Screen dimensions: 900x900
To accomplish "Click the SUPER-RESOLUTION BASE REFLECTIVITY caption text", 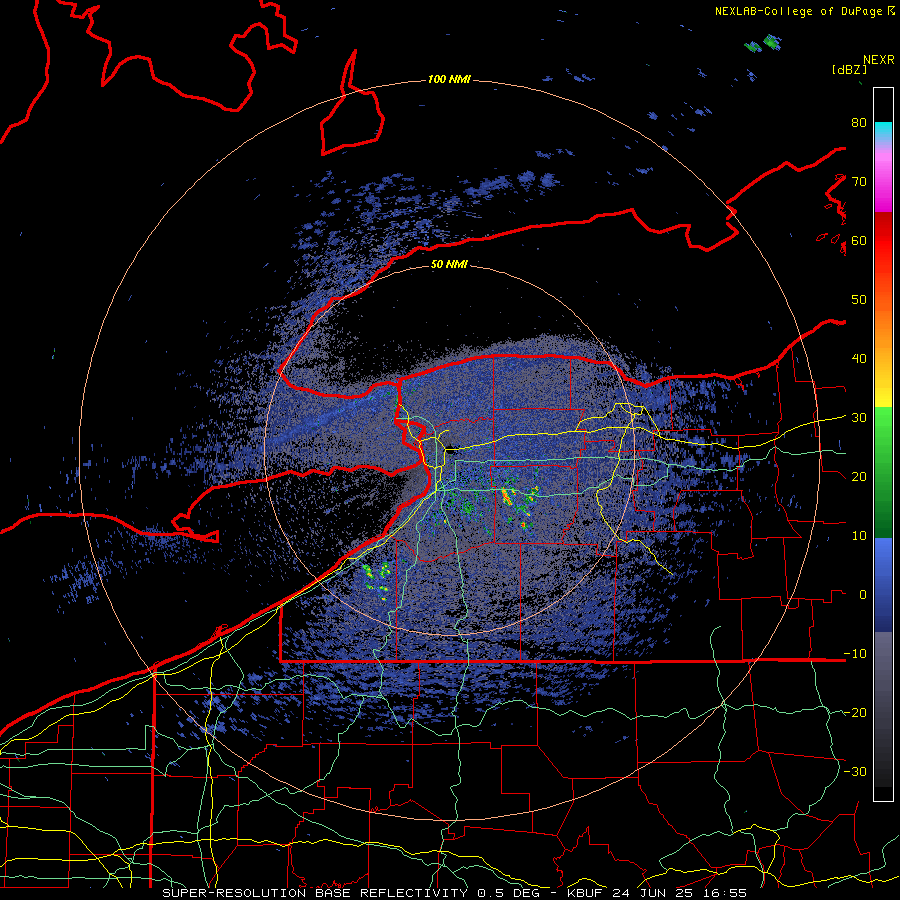I will pyautogui.click(x=315, y=893).
